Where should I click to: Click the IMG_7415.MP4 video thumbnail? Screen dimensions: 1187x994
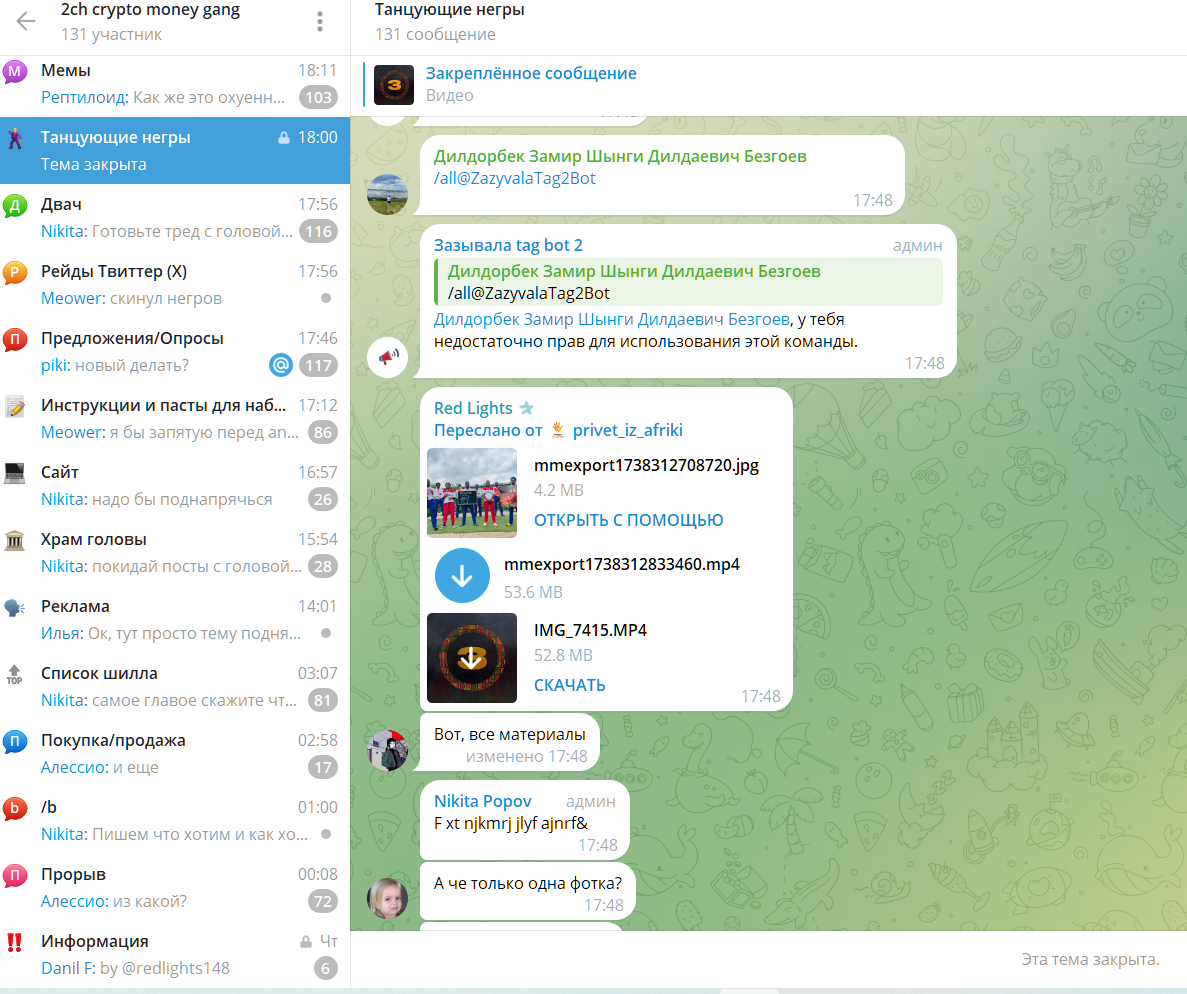point(472,658)
